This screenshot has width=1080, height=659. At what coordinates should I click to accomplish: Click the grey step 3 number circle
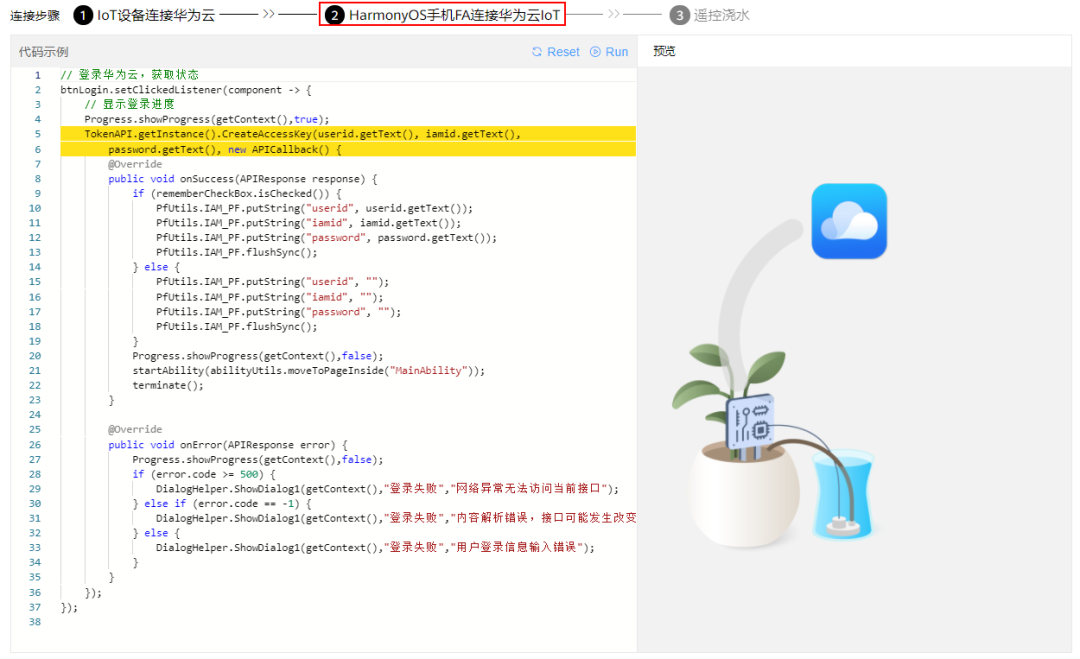tap(680, 15)
